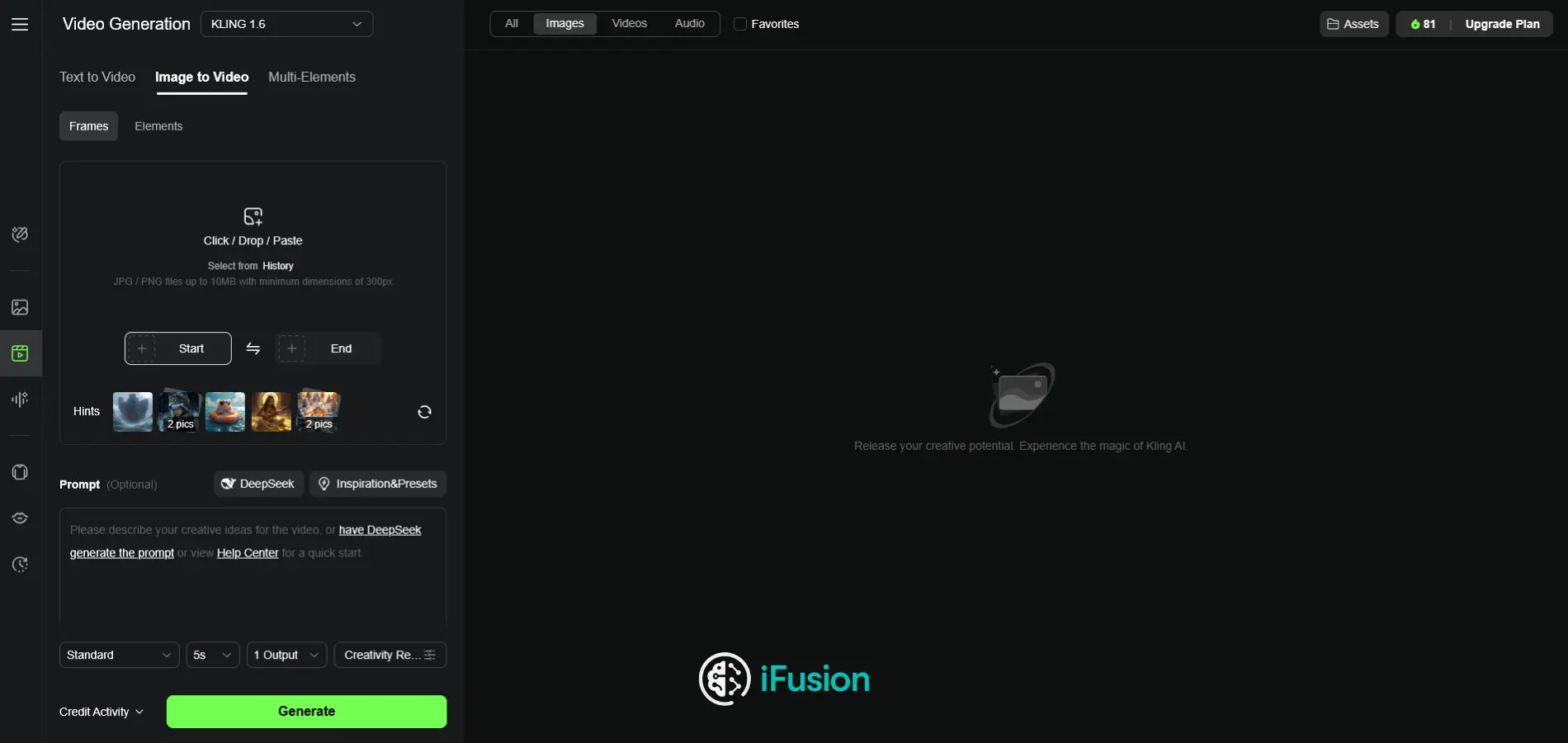
Task: Open the 5s duration dropdown
Action: pyautogui.click(x=212, y=655)
